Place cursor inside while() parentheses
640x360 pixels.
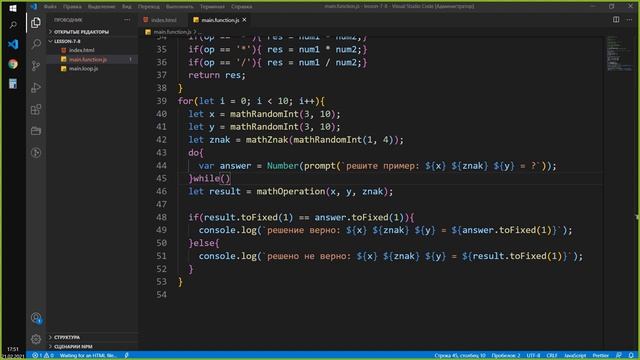[x=225, y=178]
